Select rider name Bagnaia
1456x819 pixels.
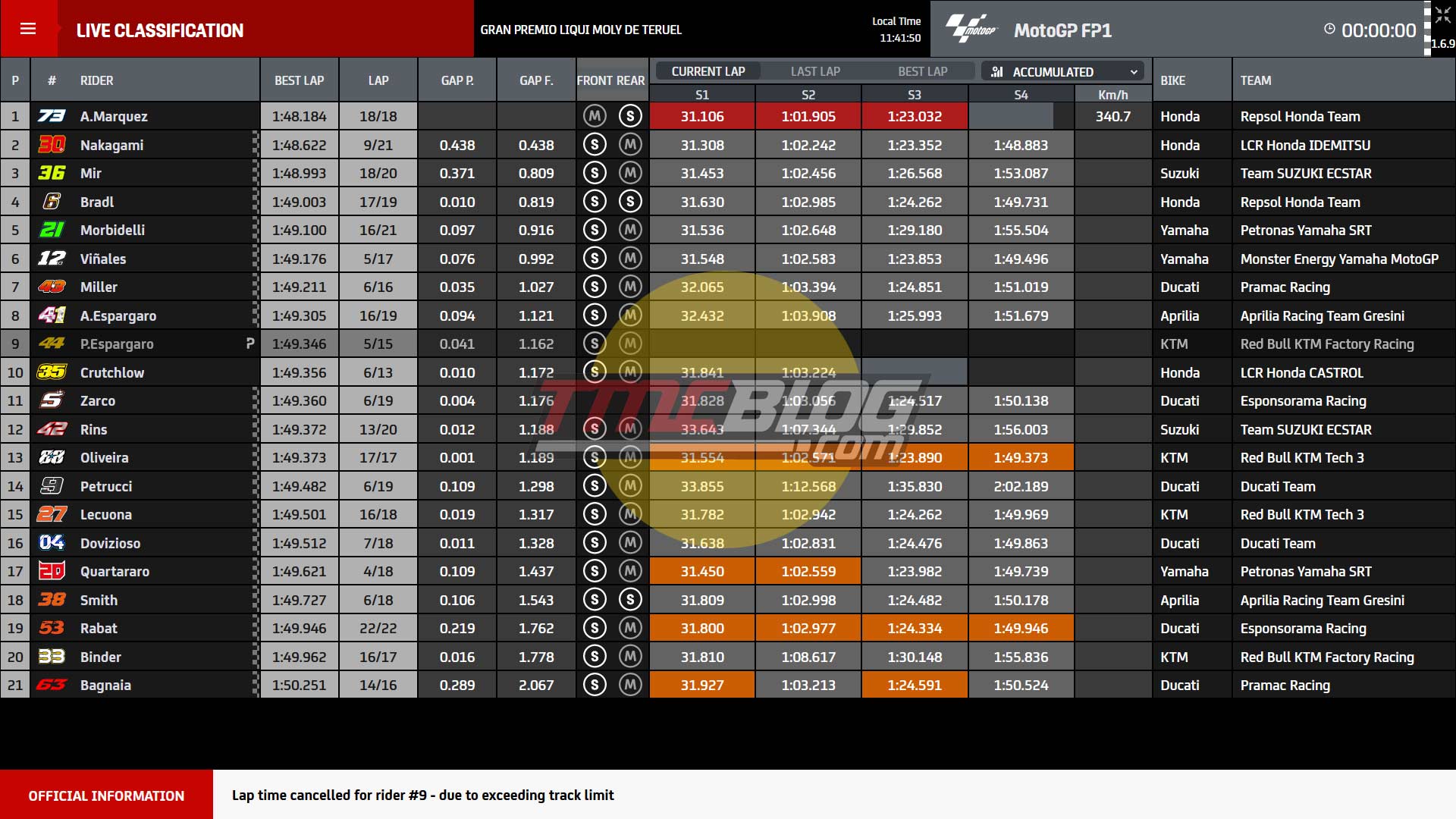pyautogui.click(x=105, y=685)
